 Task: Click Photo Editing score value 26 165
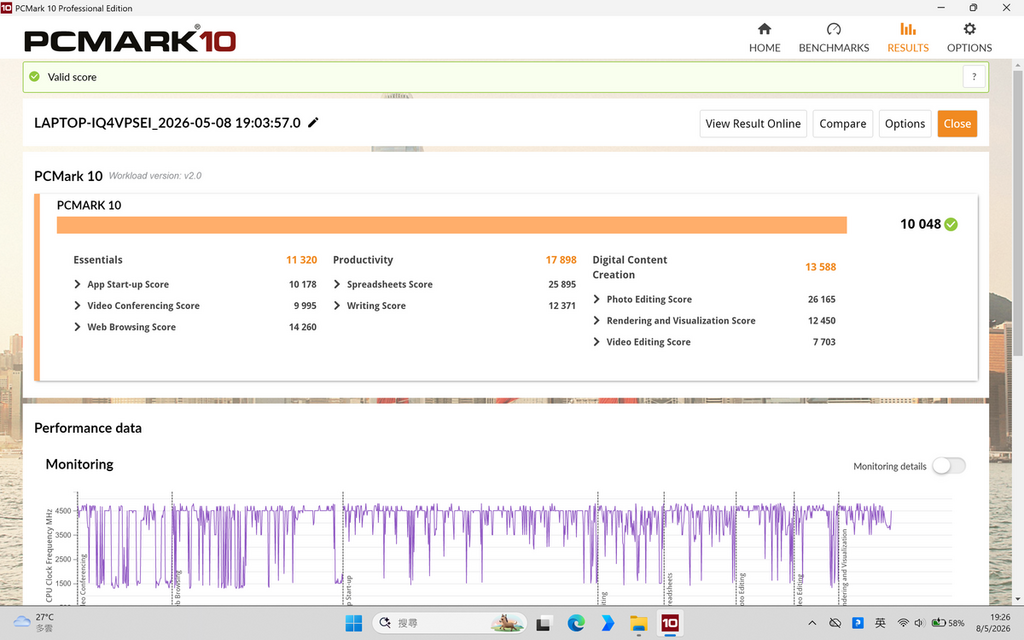point(822,299)
